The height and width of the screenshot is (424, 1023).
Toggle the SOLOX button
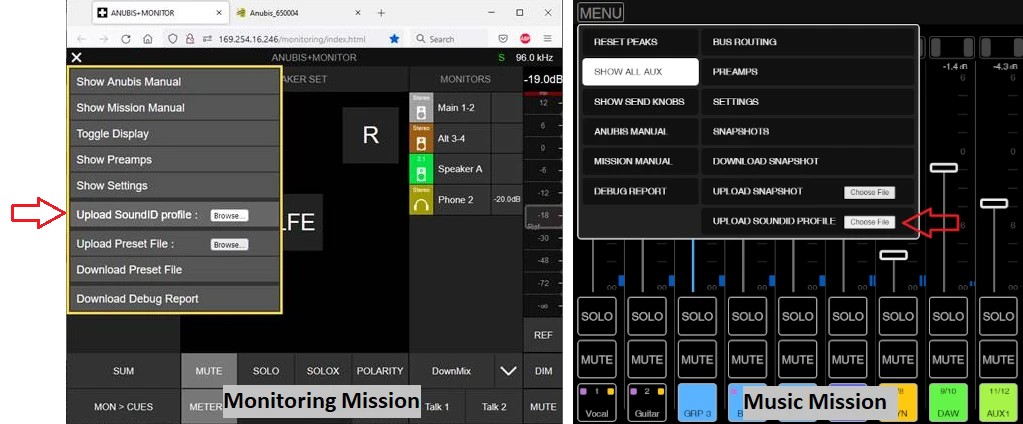[323, 371]
